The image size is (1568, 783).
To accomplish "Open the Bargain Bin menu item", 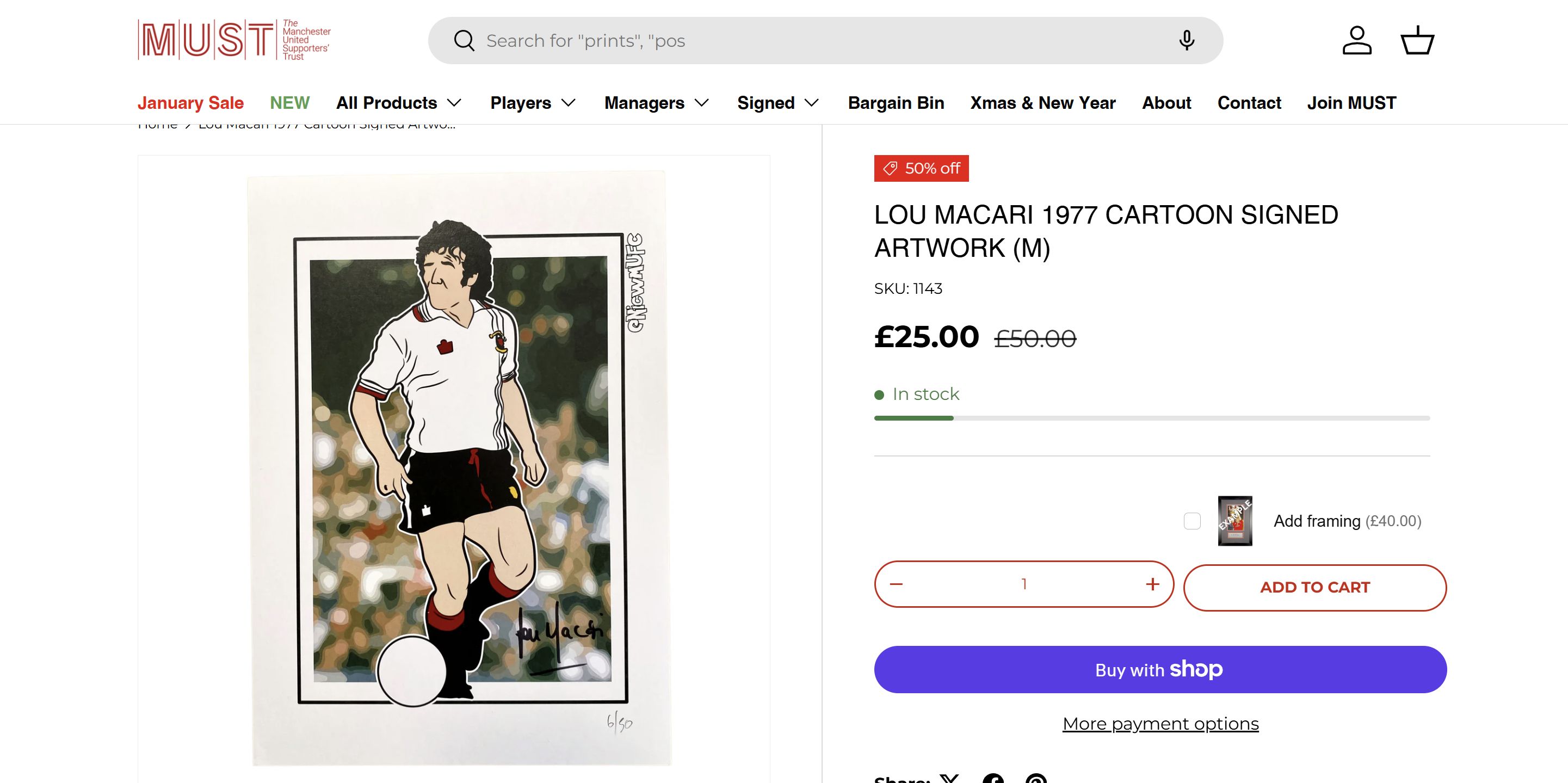I will tap(896, 103).
